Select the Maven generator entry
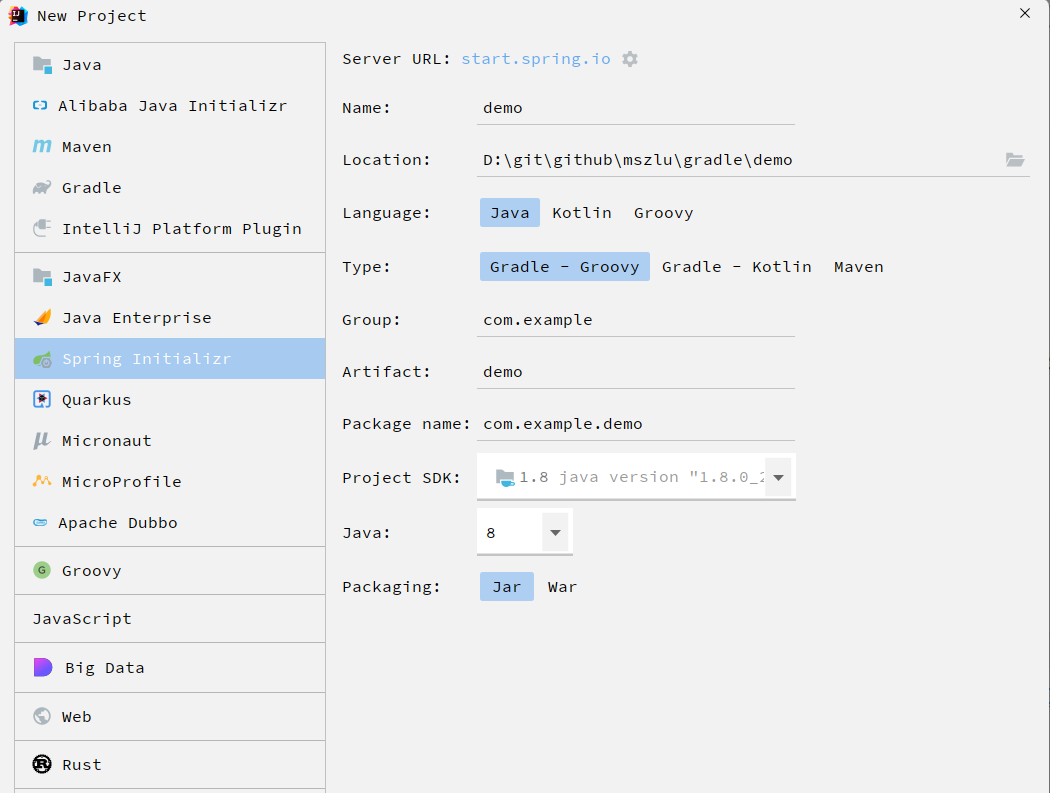 170,147
